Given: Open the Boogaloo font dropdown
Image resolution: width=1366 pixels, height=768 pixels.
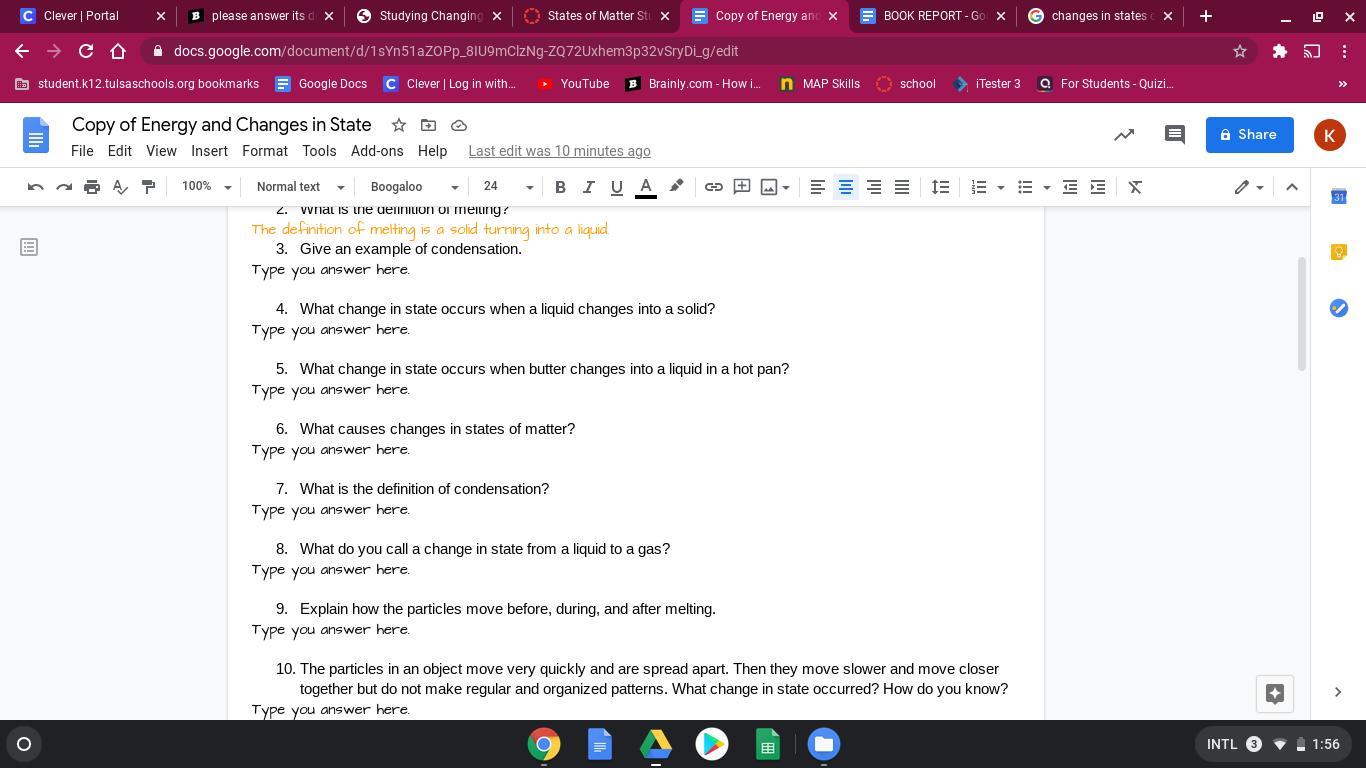Looking at the screenshot, I should click(x=414, y=187).
